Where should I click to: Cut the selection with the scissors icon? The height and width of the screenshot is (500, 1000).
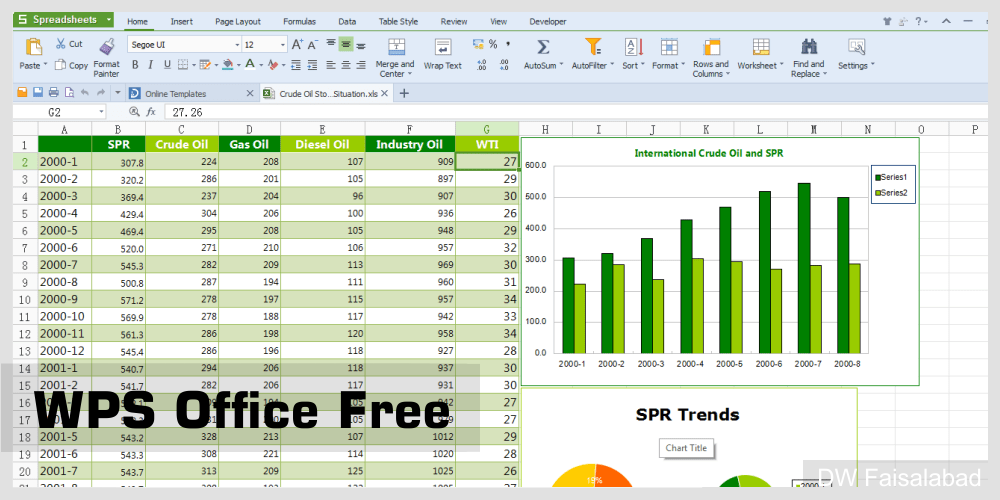tap(61, 44)
